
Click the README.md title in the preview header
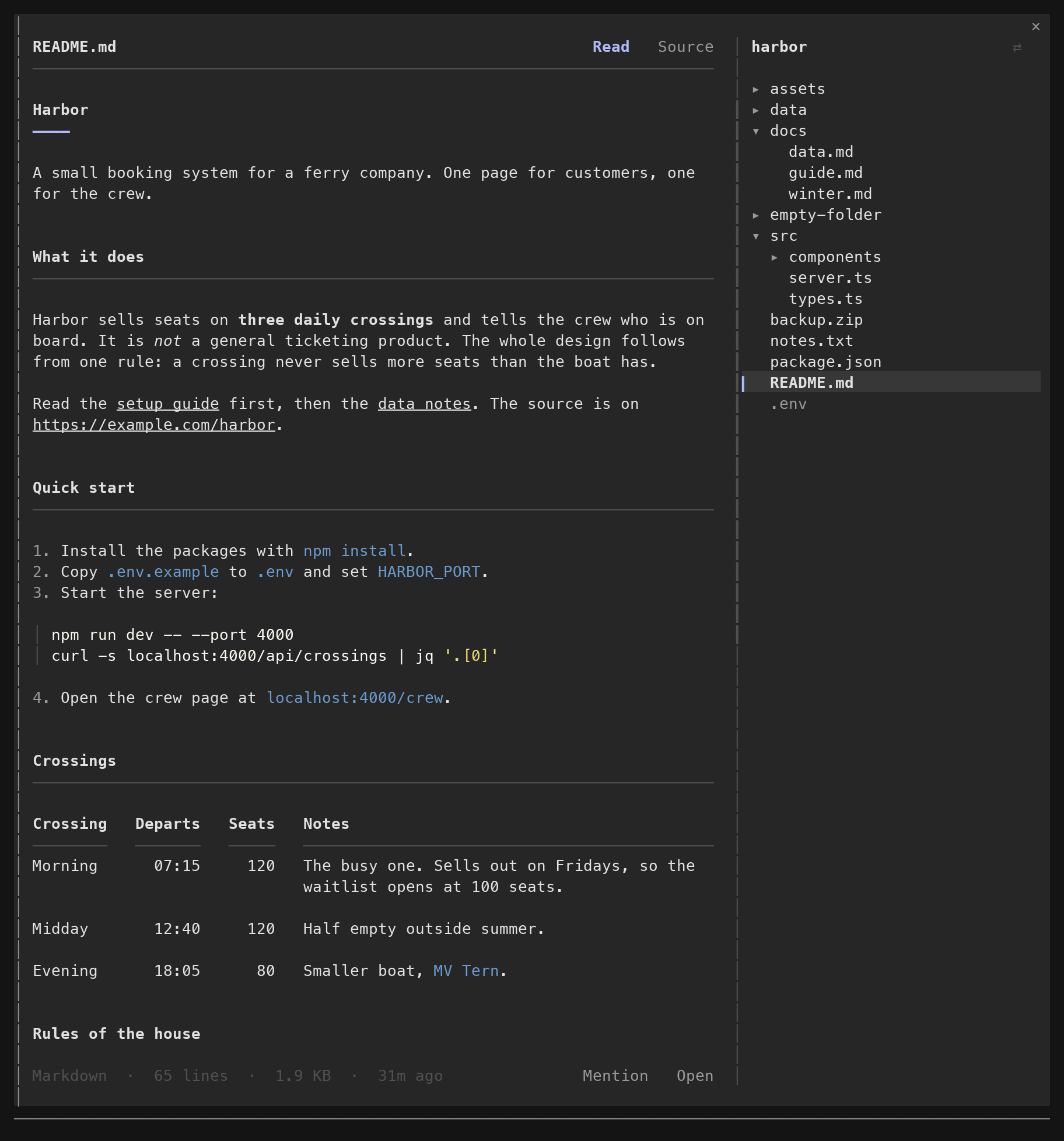coord(74,47)
